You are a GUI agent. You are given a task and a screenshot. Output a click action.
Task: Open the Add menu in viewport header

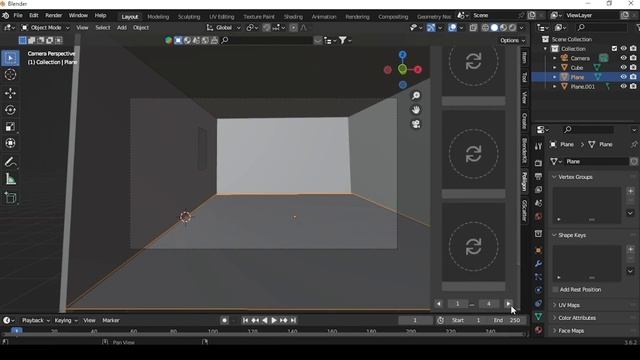coord(122,28)
